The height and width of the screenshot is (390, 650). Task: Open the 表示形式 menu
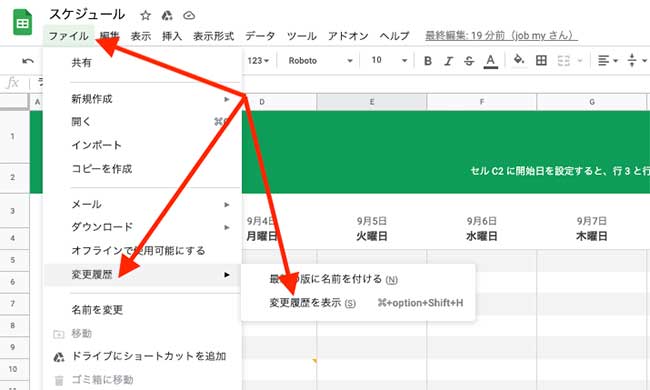click(213, 36)
